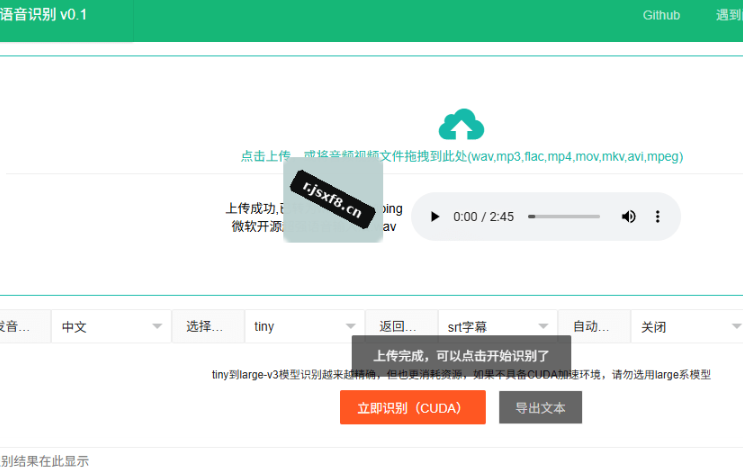
Task: Click the 导出文本 button
Action: pos(540,407)
